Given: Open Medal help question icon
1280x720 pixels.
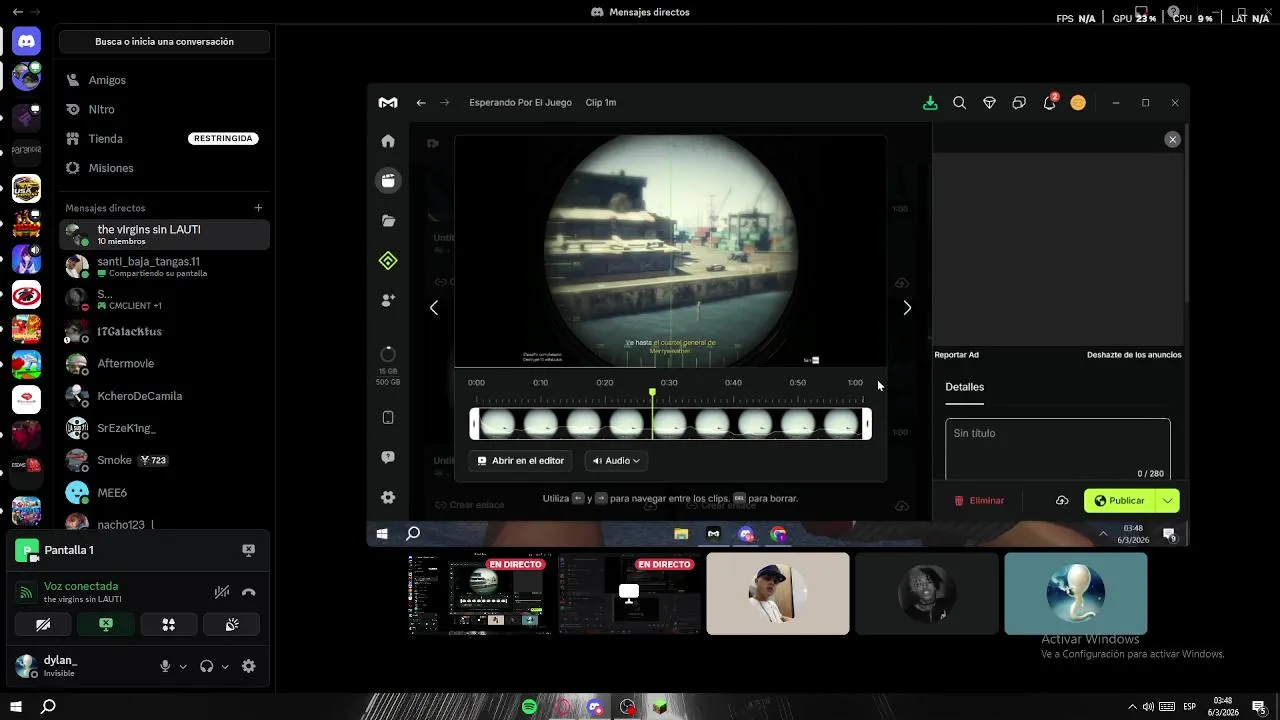Looking at the screenshot, I should [388, 457].
